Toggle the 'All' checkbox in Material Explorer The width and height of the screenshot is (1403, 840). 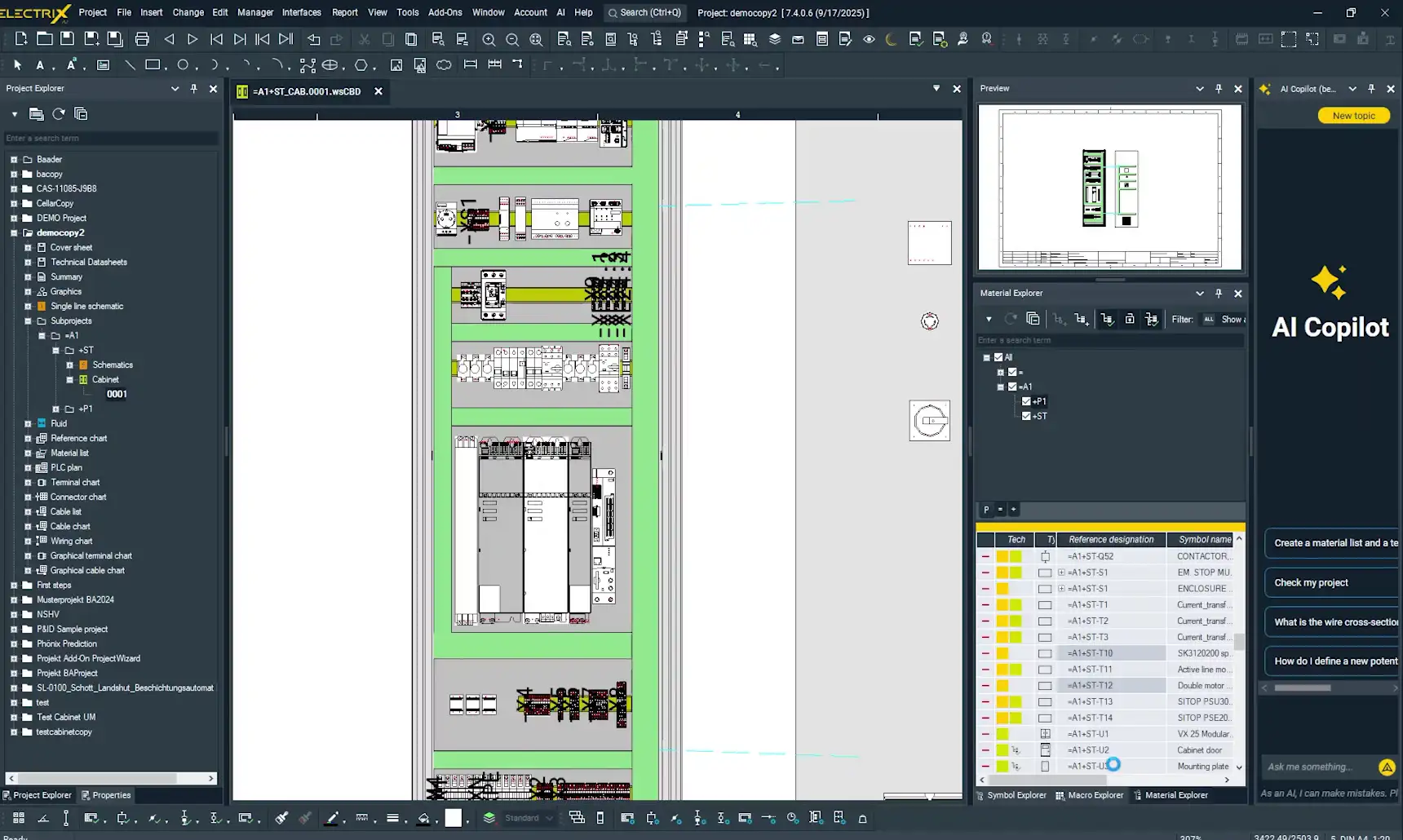998,357
